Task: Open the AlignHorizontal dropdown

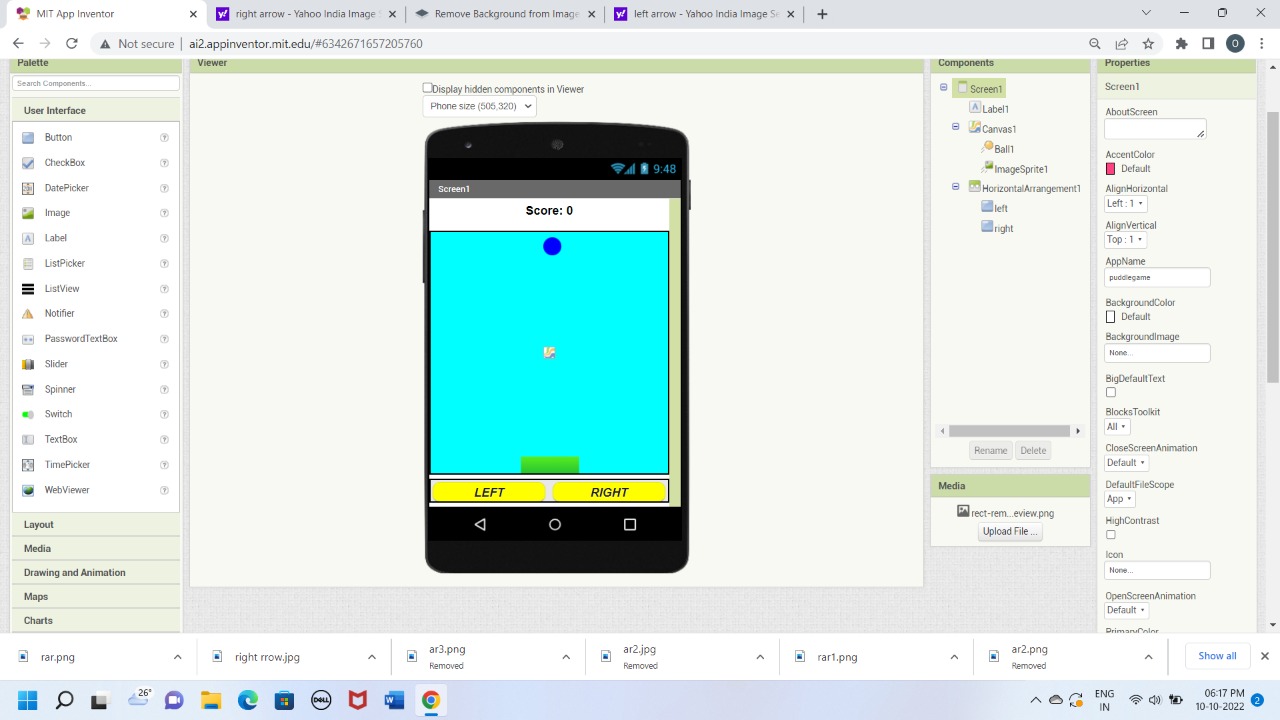Action: click(x=1123, y=203)
